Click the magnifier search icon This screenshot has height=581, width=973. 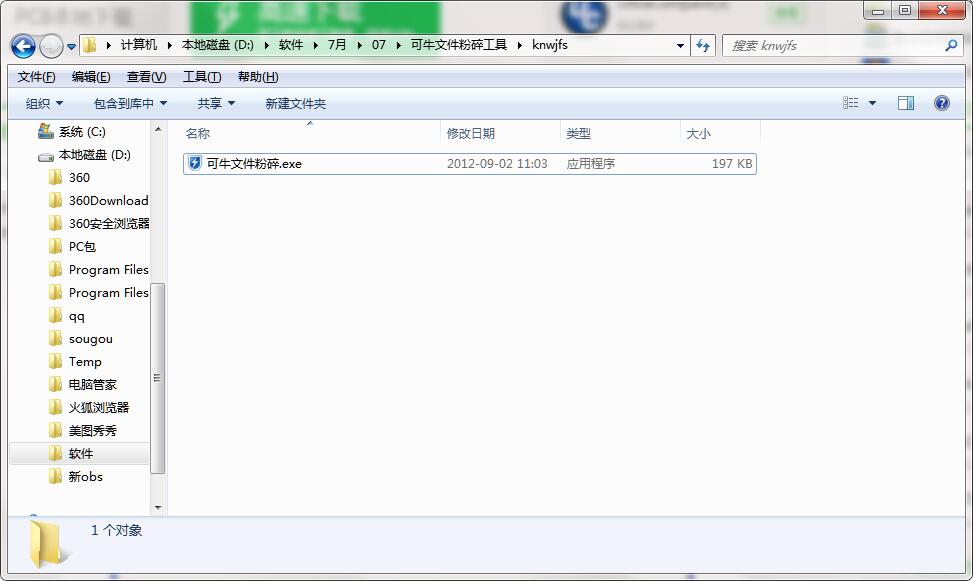point(951,45)
